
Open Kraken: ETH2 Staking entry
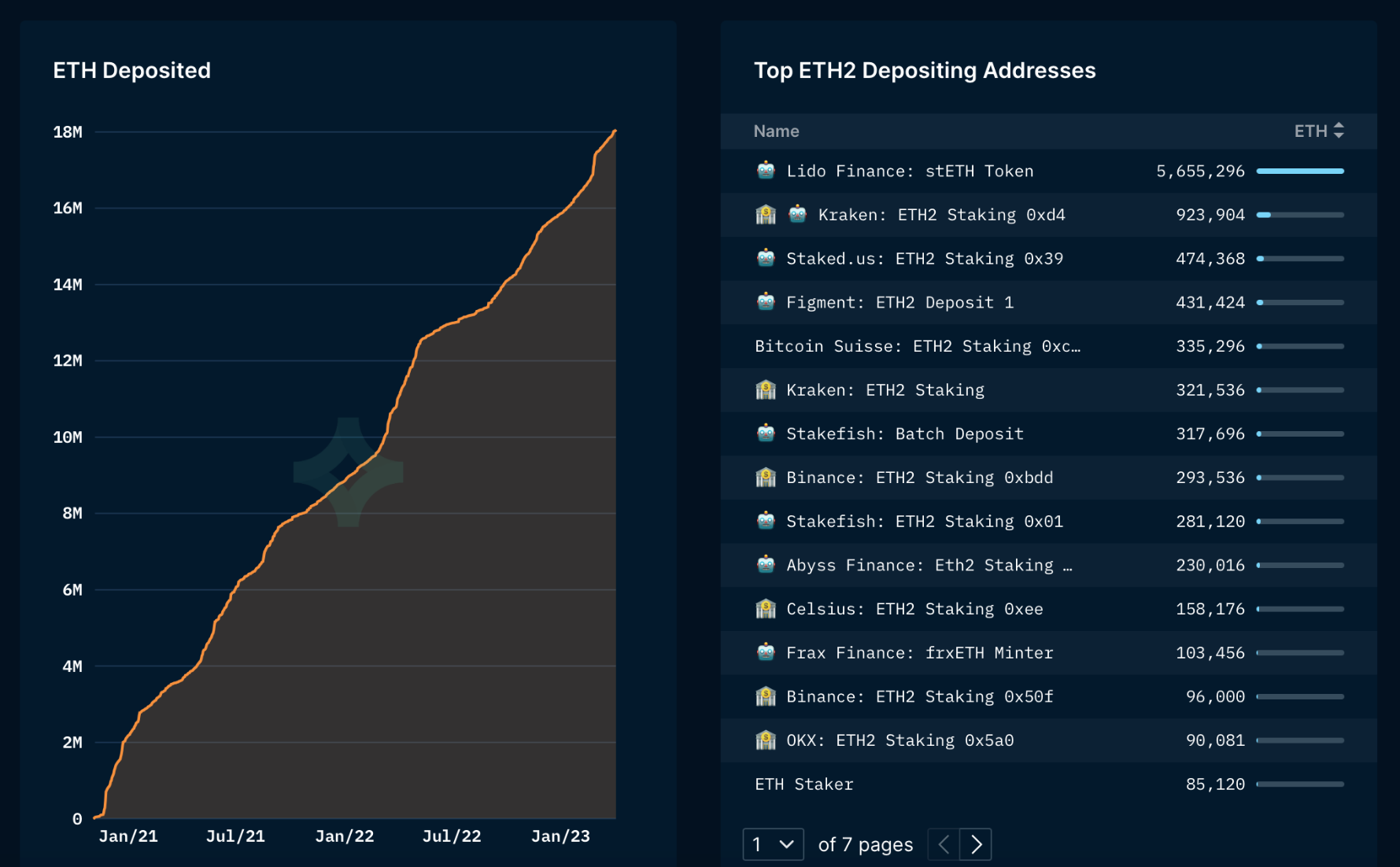[x=885, y=390]
